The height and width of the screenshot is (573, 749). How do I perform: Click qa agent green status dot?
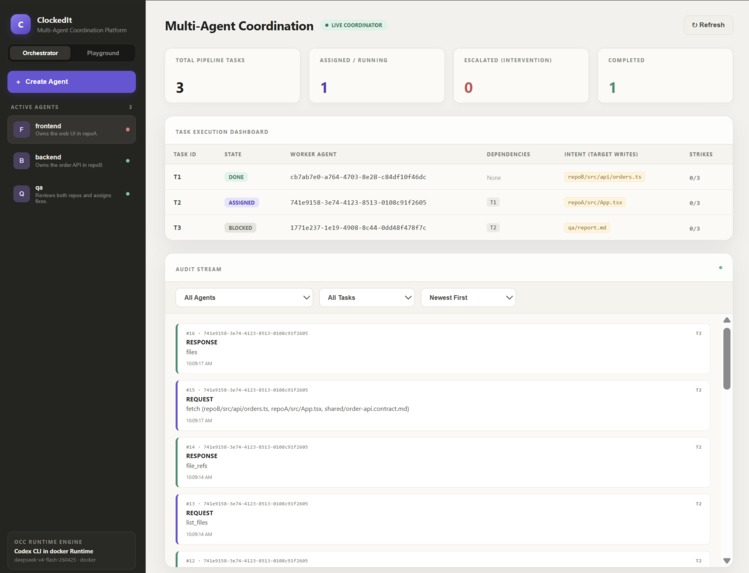(x=128, y=194)
